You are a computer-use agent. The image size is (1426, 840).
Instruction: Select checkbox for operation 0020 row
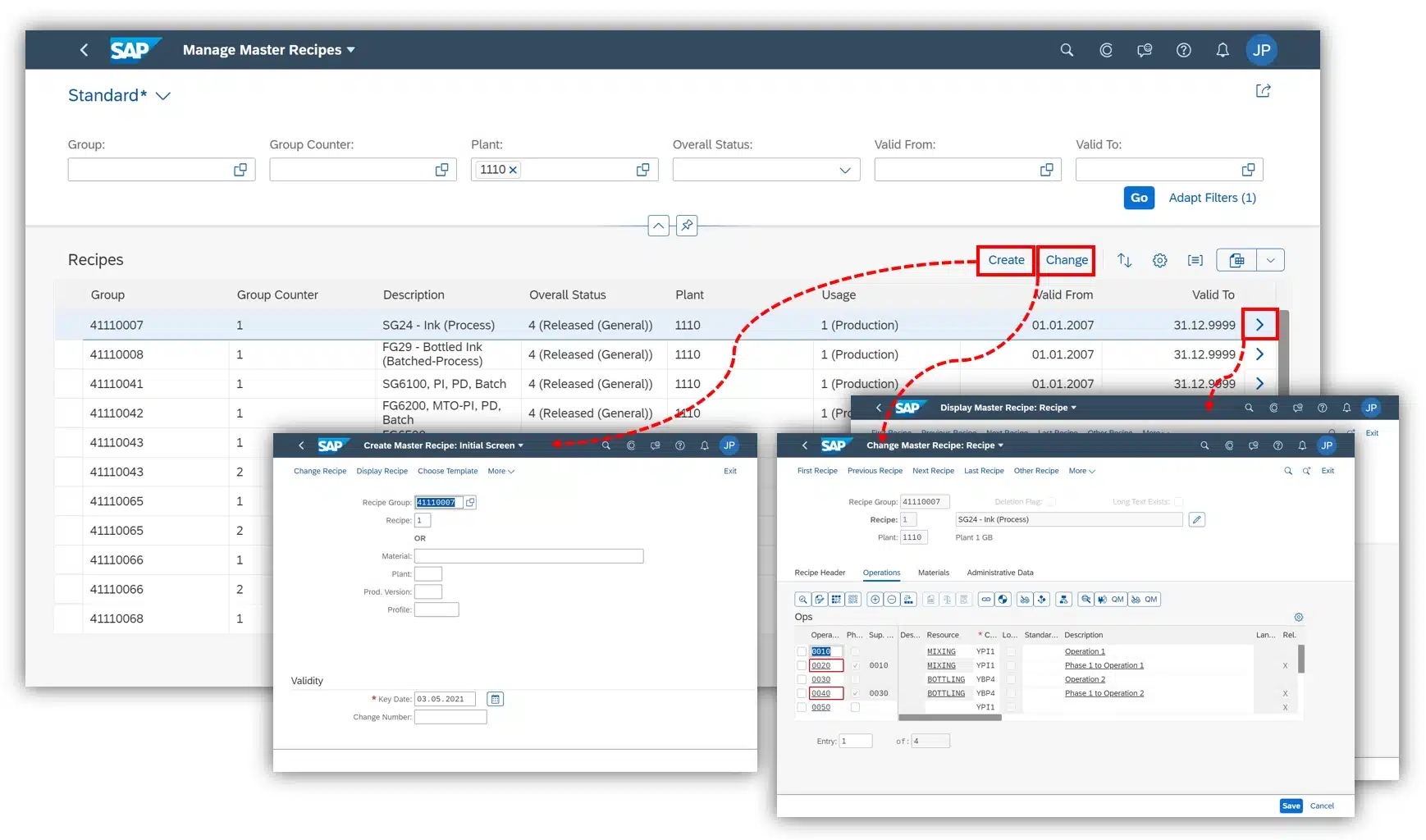[x=802, y=665]
